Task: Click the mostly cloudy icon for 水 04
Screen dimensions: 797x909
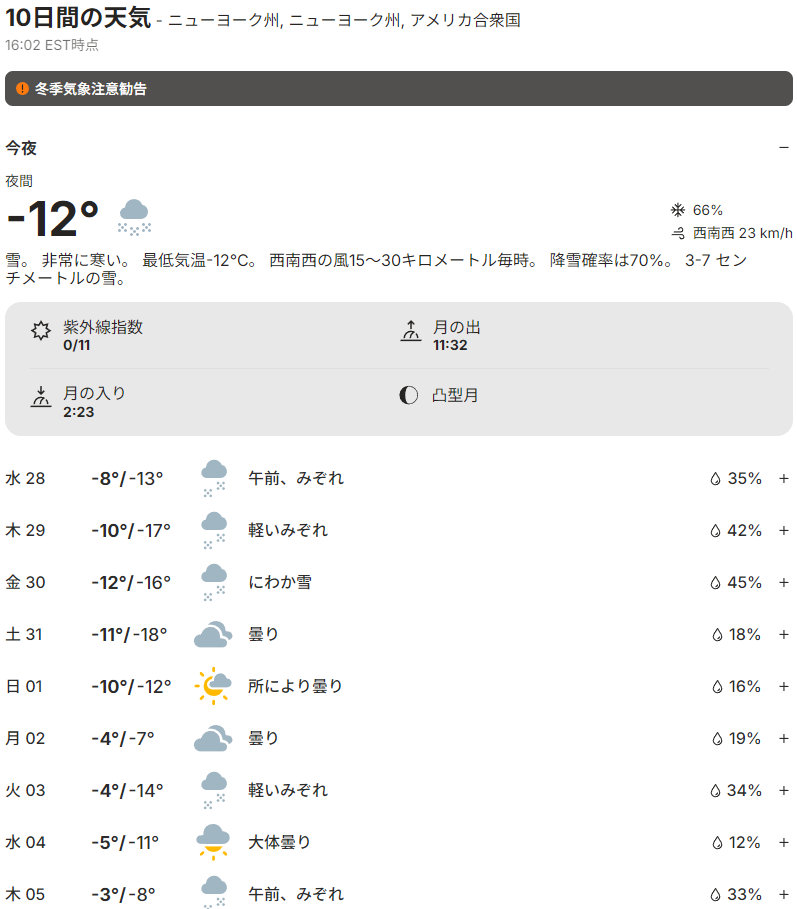Action: 213,842
